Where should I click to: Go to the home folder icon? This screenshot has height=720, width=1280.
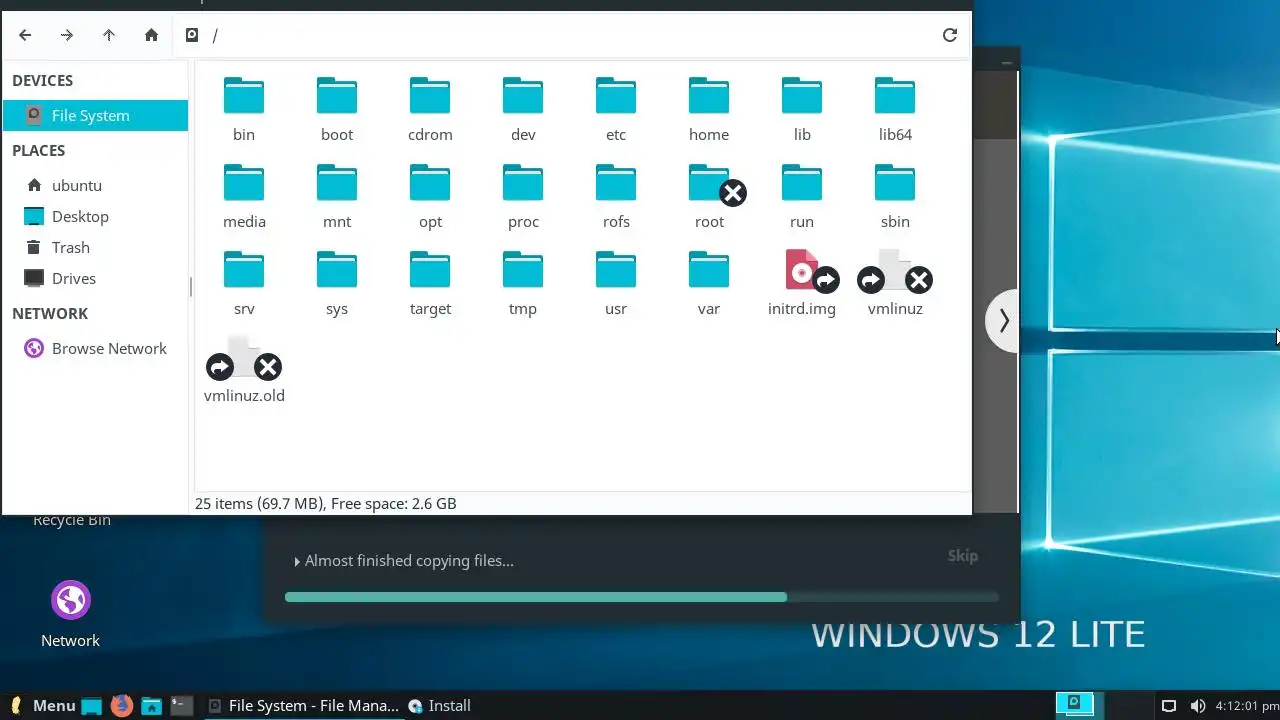(151, 35)
